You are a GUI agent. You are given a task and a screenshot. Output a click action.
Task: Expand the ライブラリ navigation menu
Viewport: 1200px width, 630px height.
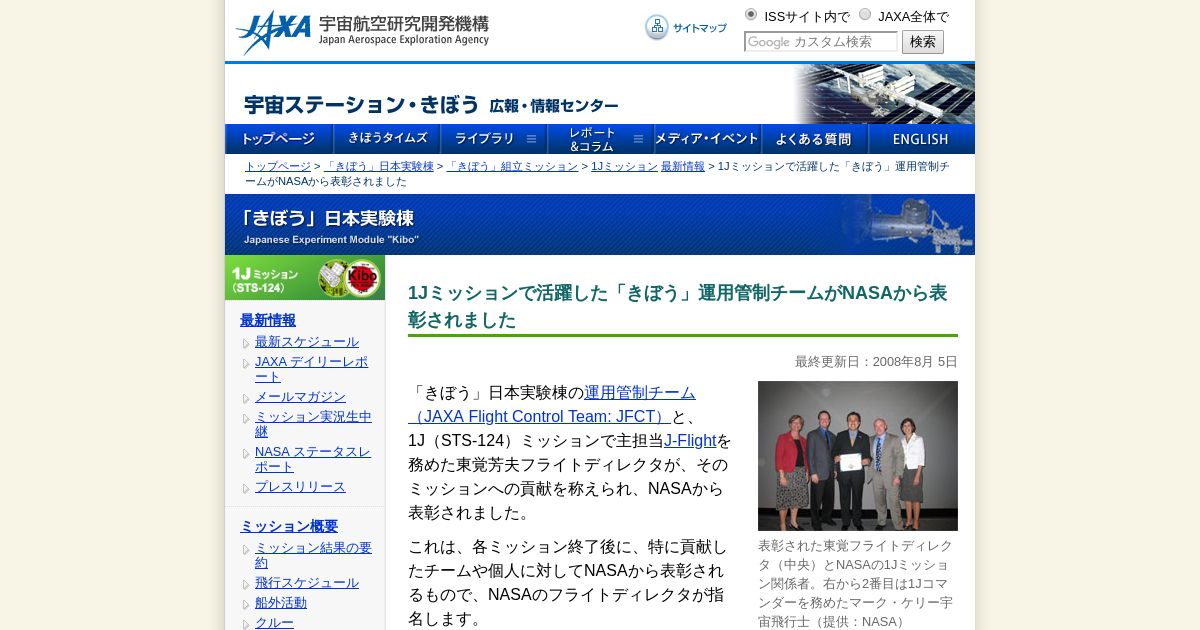tap(494, 139)
